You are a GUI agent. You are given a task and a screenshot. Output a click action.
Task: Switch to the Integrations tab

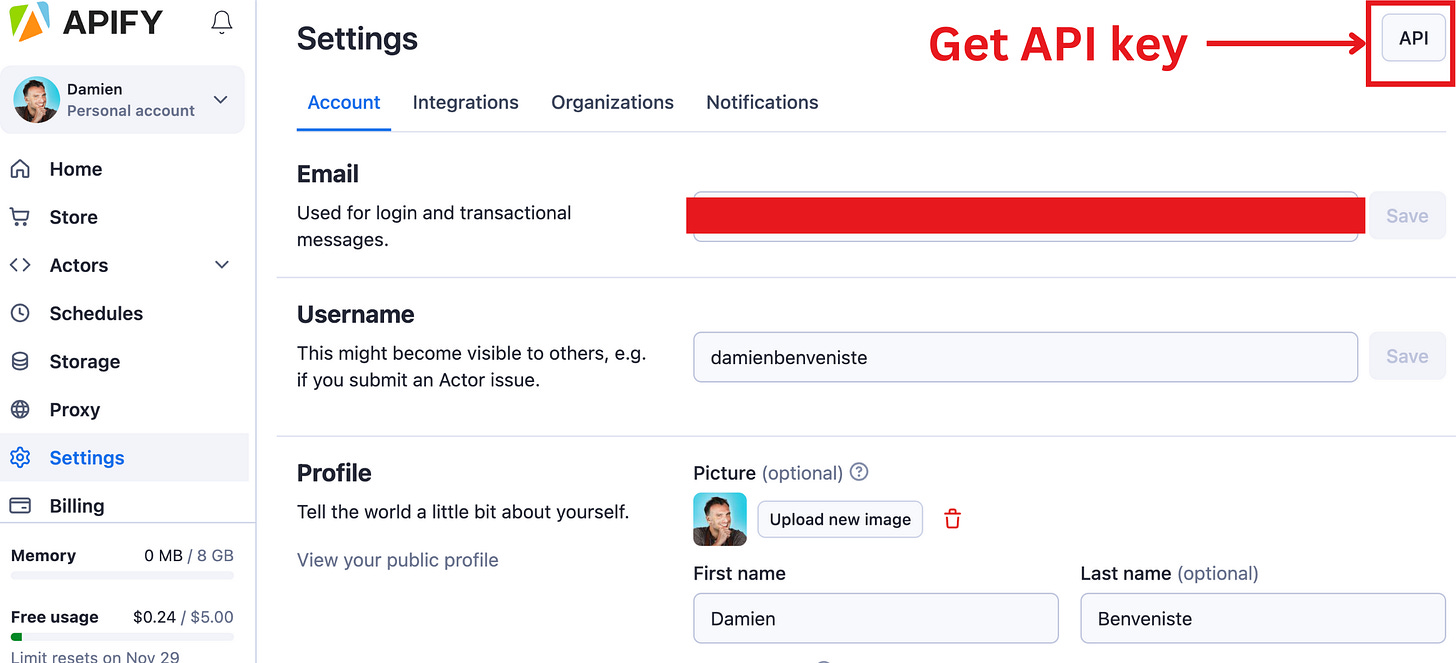tap(465, 102)
